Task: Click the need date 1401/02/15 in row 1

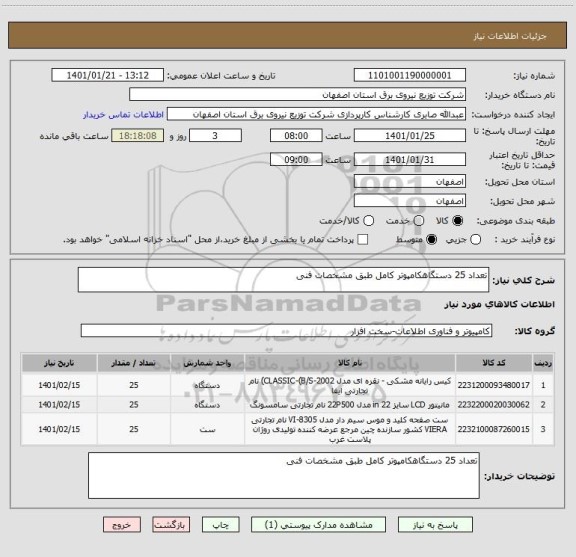Action: click(x=59, y=385)
